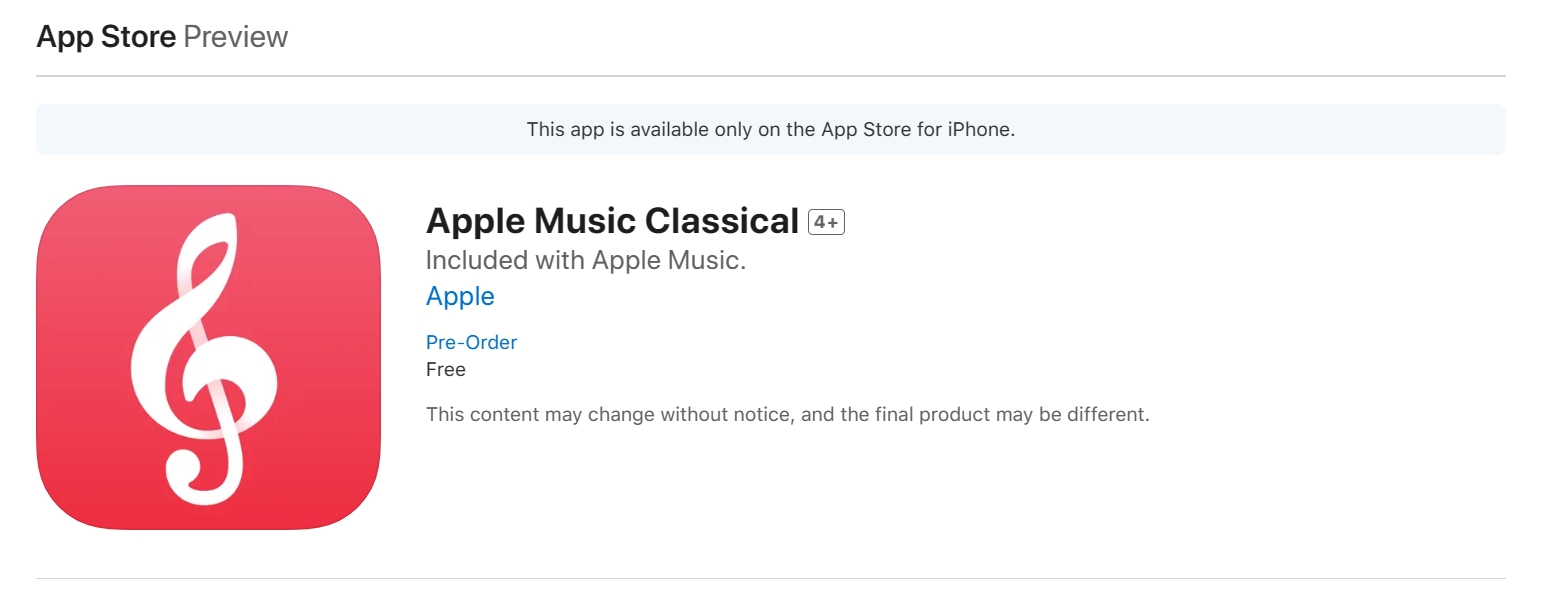Click the 4+ age rating badge
This screenshot has height=600, width=1548.
(826, 221)
